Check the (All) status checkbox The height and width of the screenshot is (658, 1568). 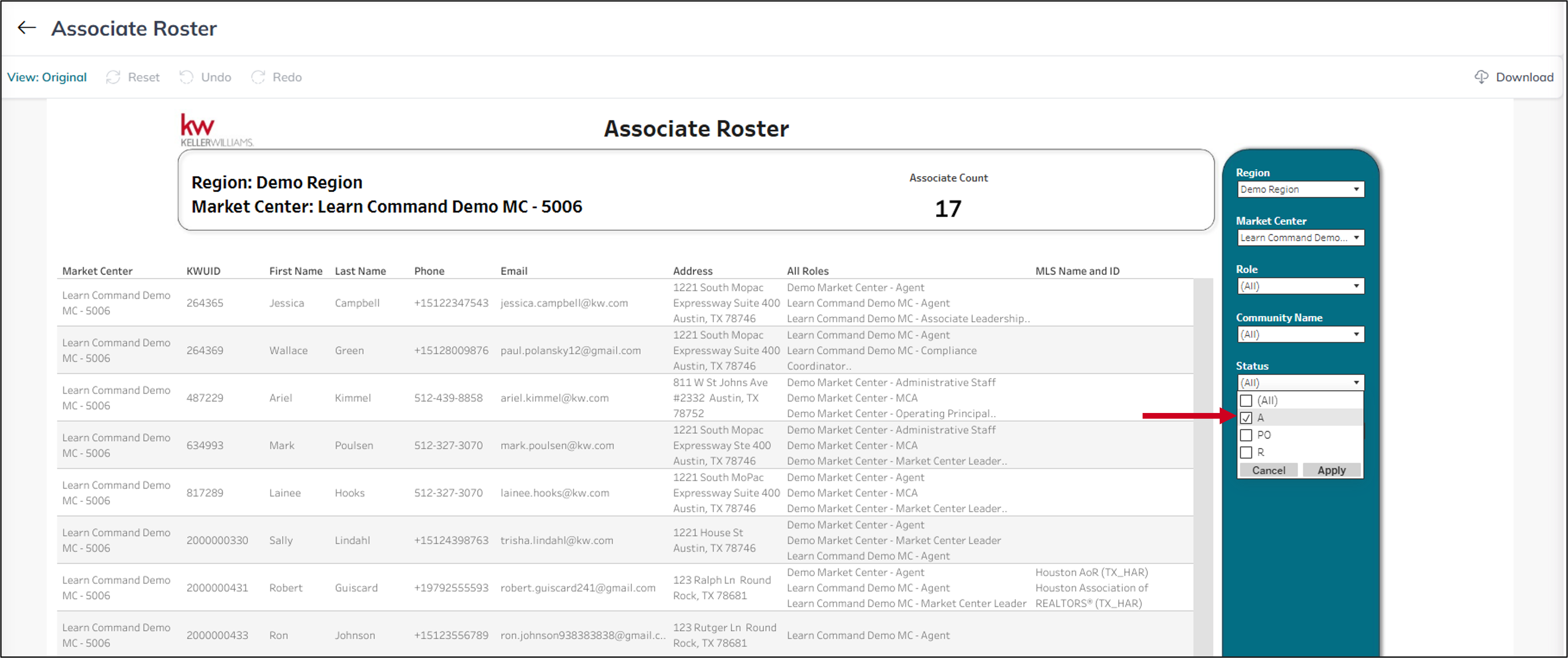pos(1246,401)
